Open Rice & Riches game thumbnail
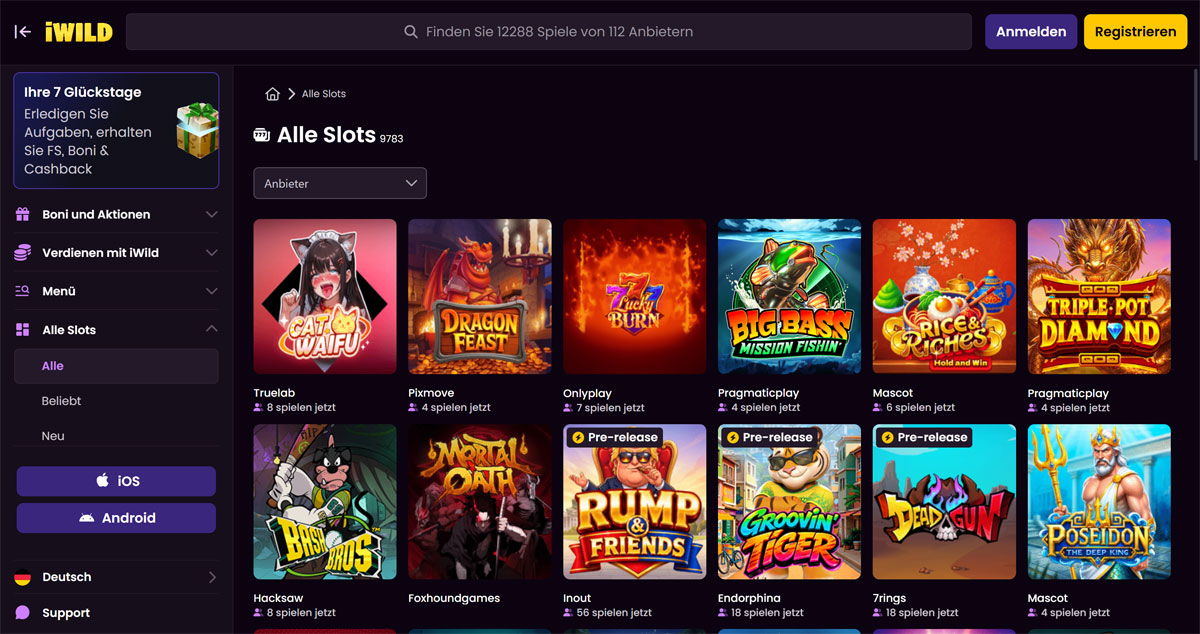The height and width of the screenshot is (634, 1200). (944, 296)
